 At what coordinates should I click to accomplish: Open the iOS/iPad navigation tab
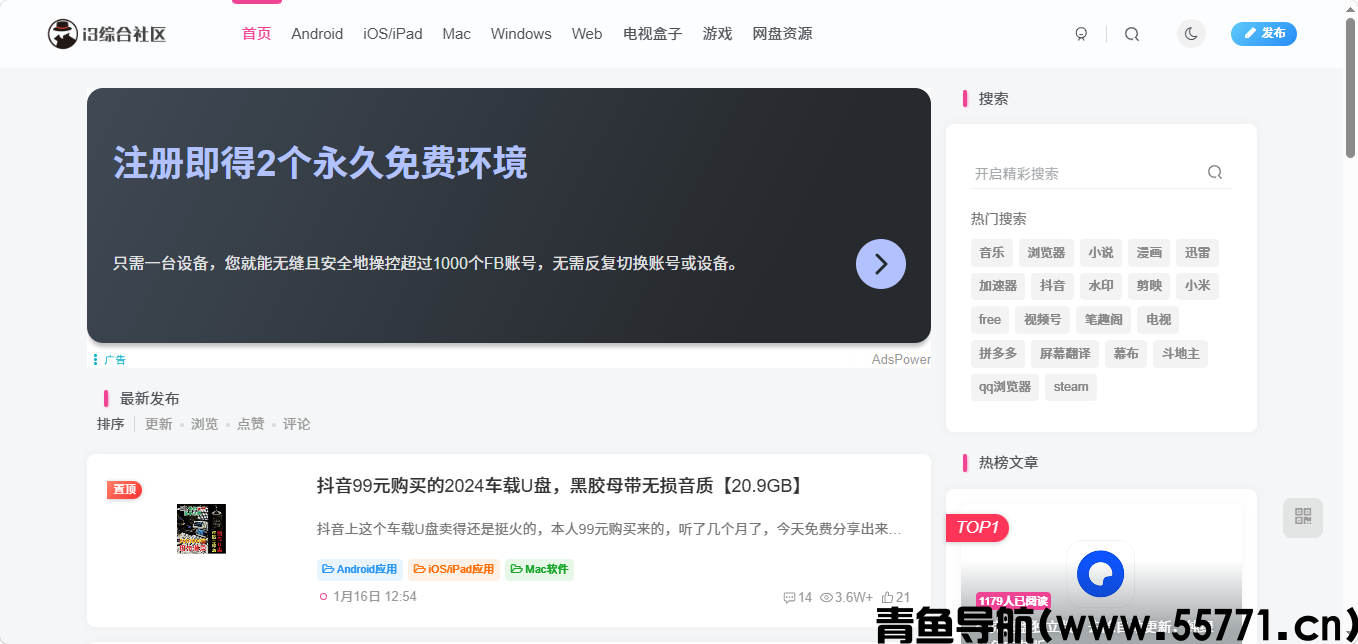point(393,34)
